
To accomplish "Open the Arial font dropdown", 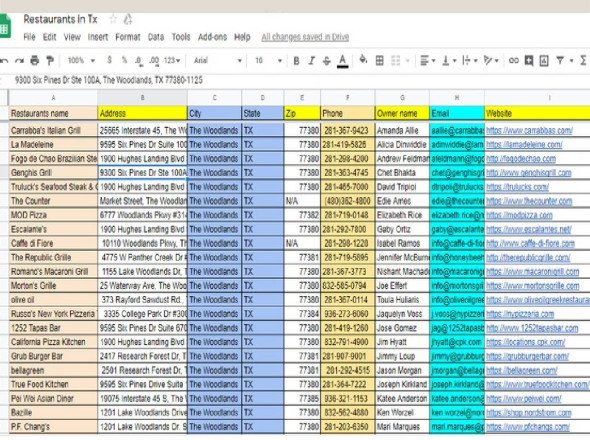I will 218,60.
